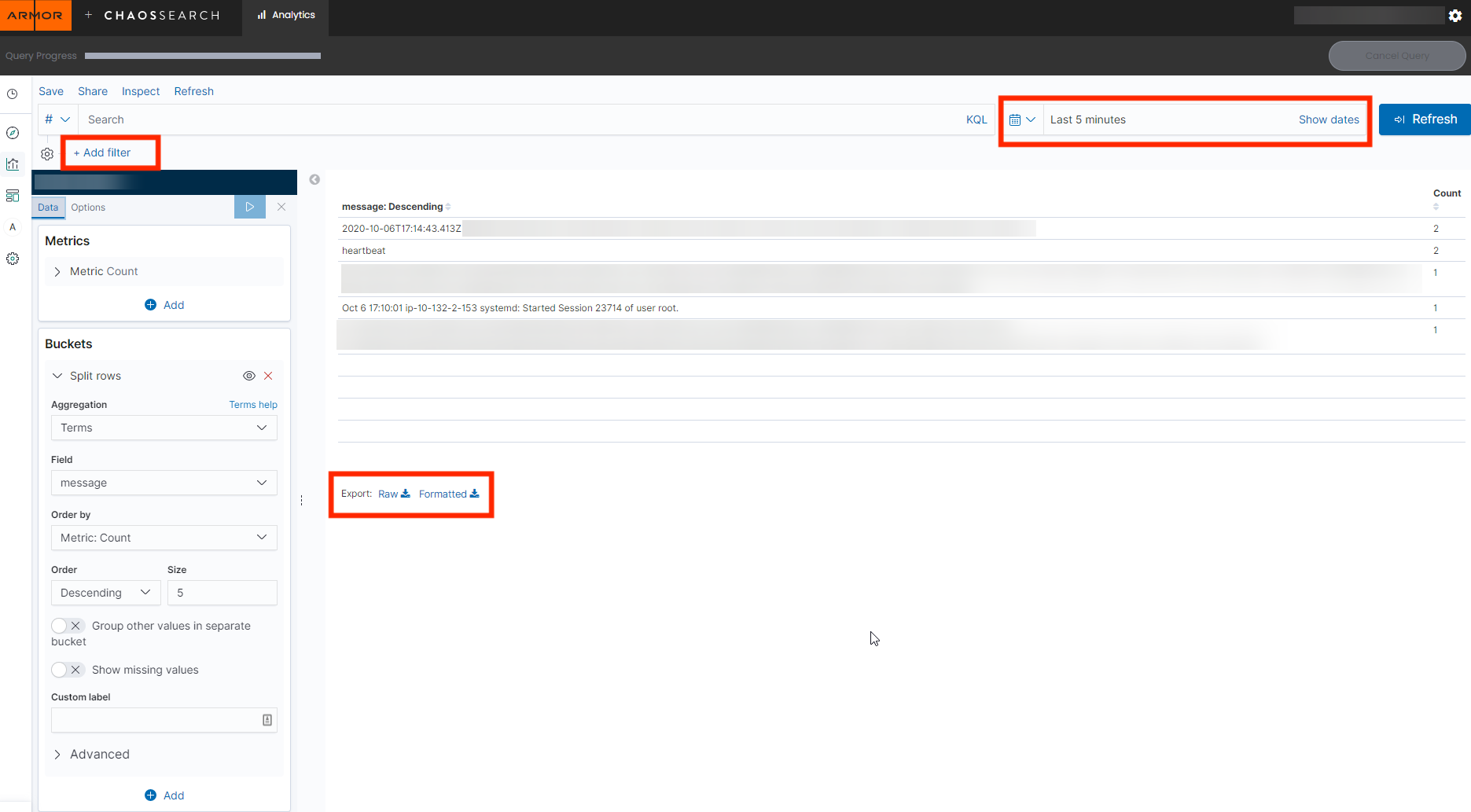This screenshot has height=812, width=1471.
Task: Open the calendar quick time menu
Action: (1021, 119)
